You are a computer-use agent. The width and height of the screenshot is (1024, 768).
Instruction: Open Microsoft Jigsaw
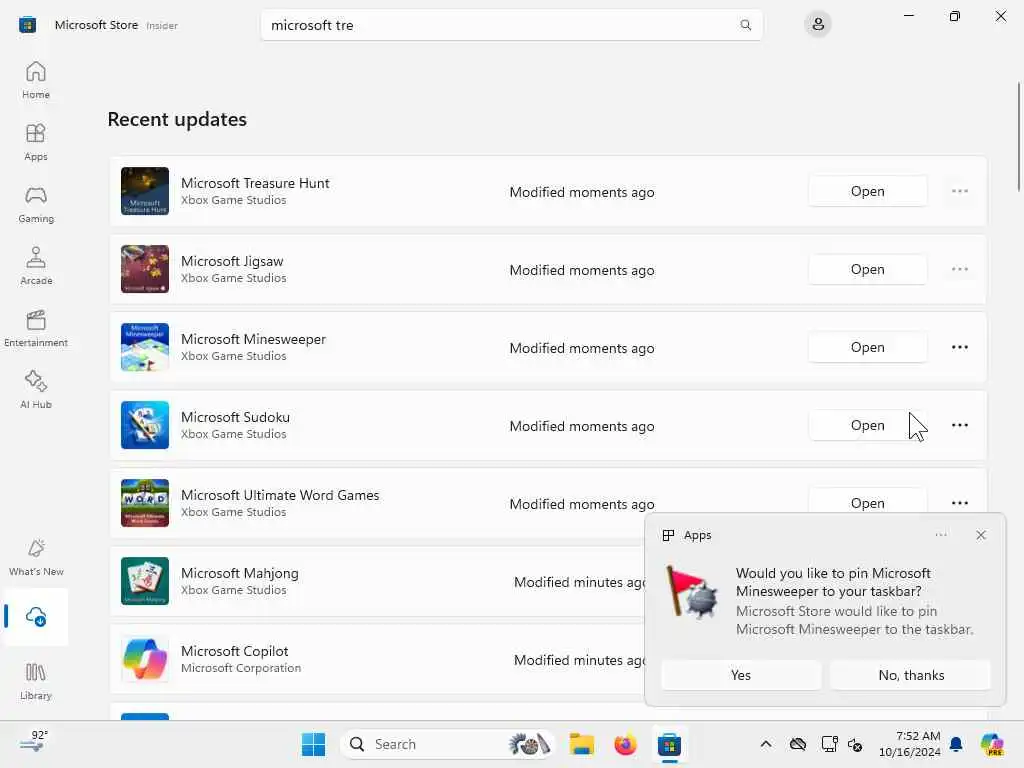pyautogui.click(x=867, y=269)
